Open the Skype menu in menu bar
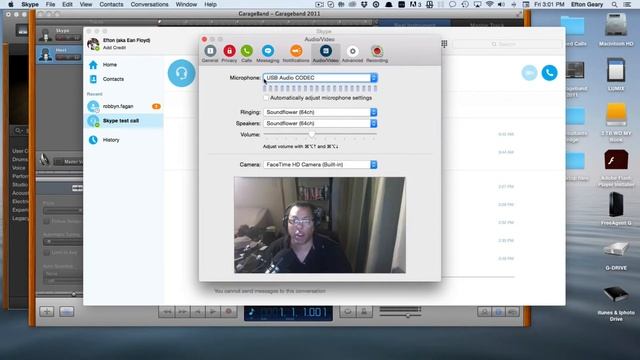 pos(30,4)
